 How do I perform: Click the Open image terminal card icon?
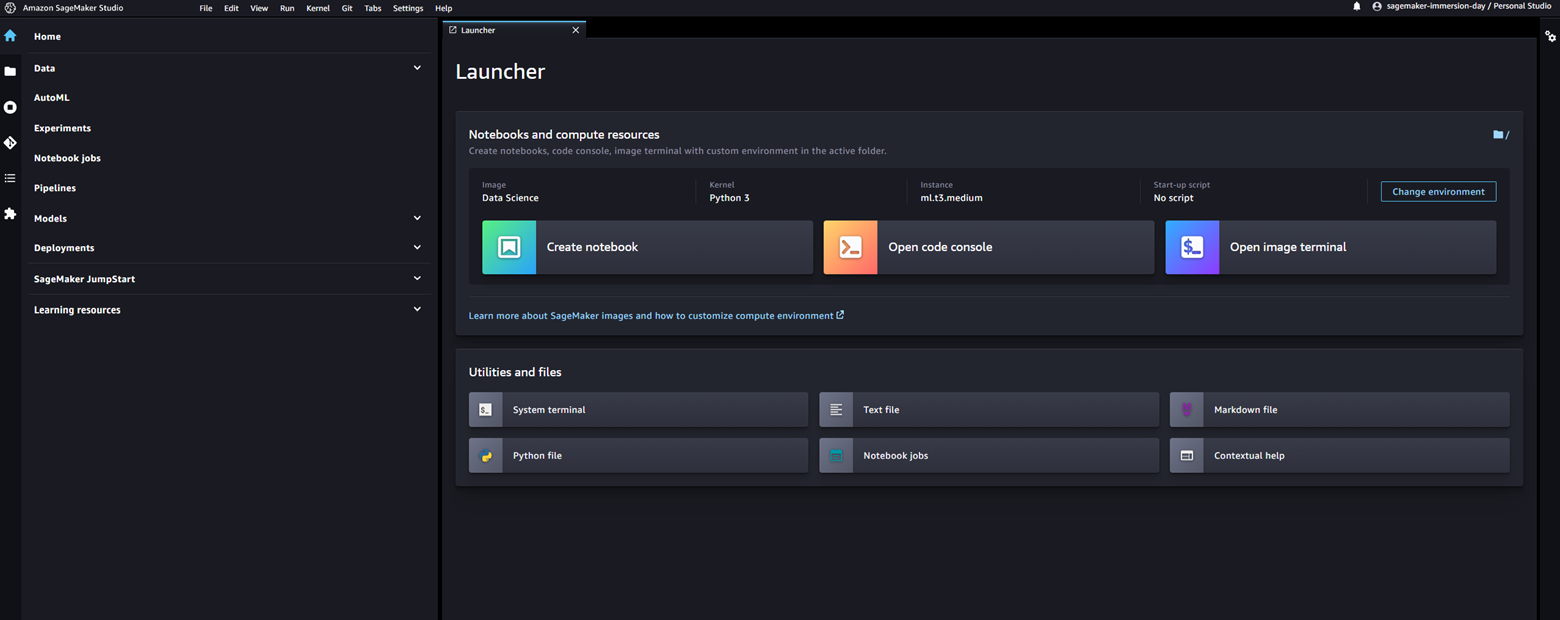tap(1192, 247)
